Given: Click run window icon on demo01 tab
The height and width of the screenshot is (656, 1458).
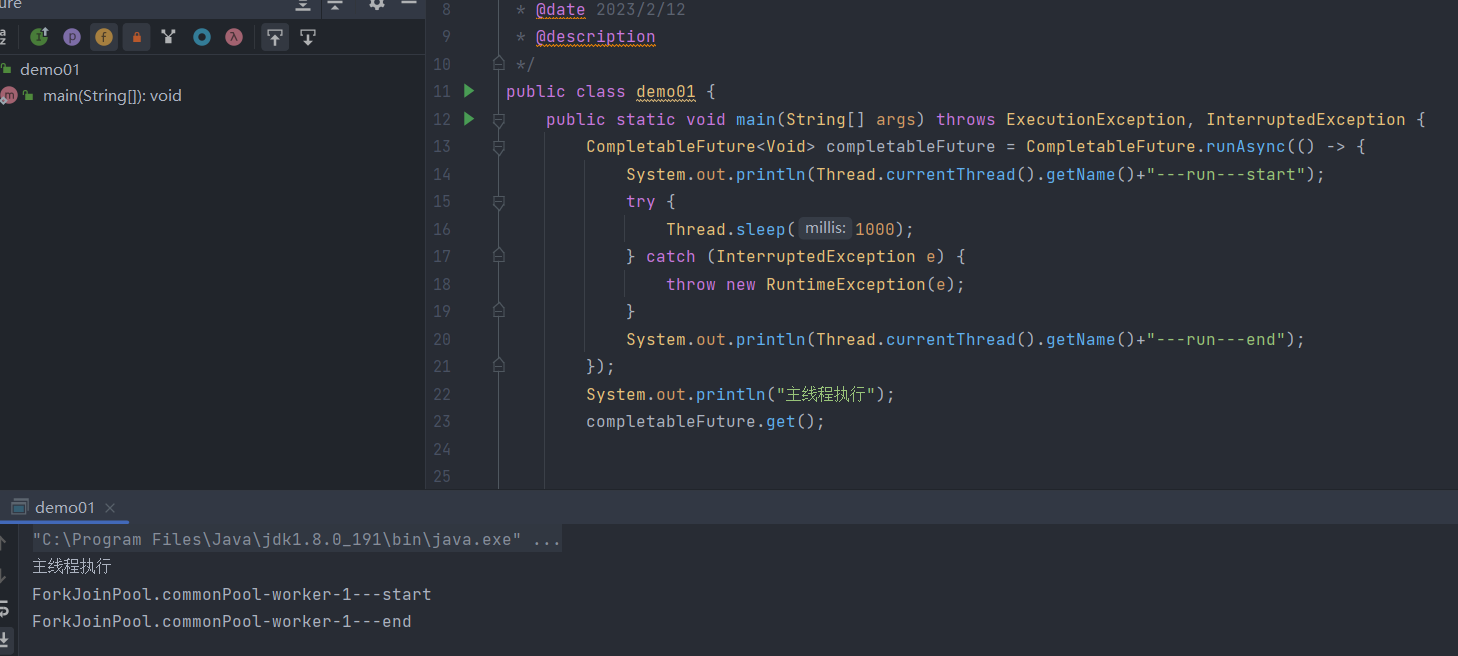Looking at the screenshot, I should coord(19,508).
